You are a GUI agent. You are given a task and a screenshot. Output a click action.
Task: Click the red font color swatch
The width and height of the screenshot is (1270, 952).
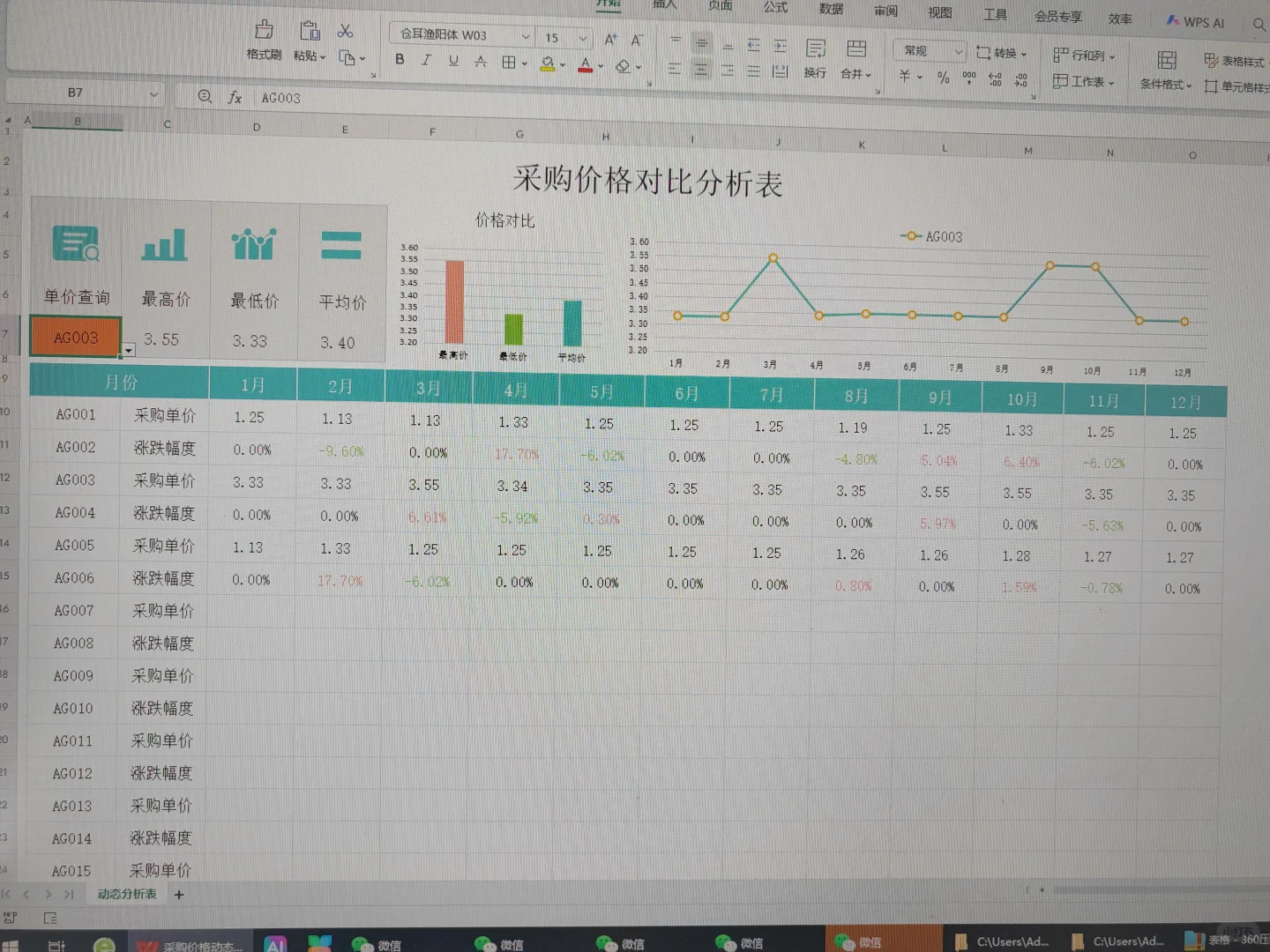584,68
